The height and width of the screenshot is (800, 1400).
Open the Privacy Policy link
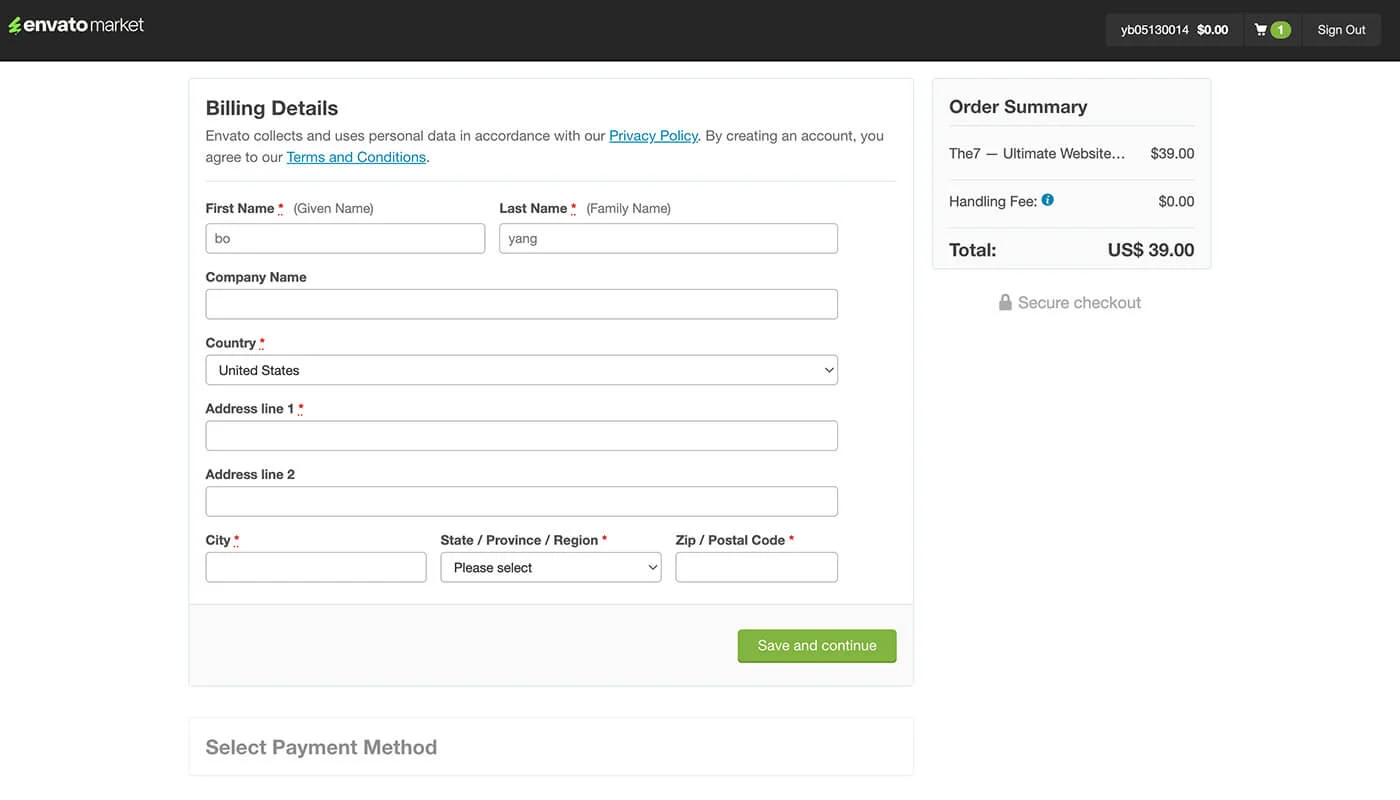[x=653, y=136]
